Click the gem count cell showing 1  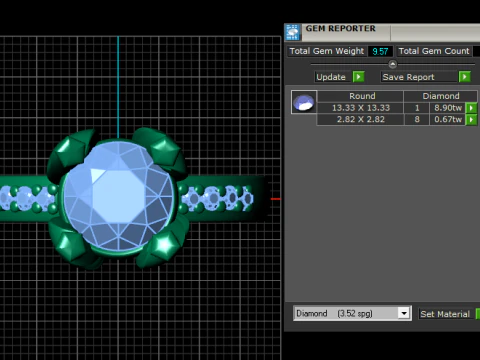(417, 108)
